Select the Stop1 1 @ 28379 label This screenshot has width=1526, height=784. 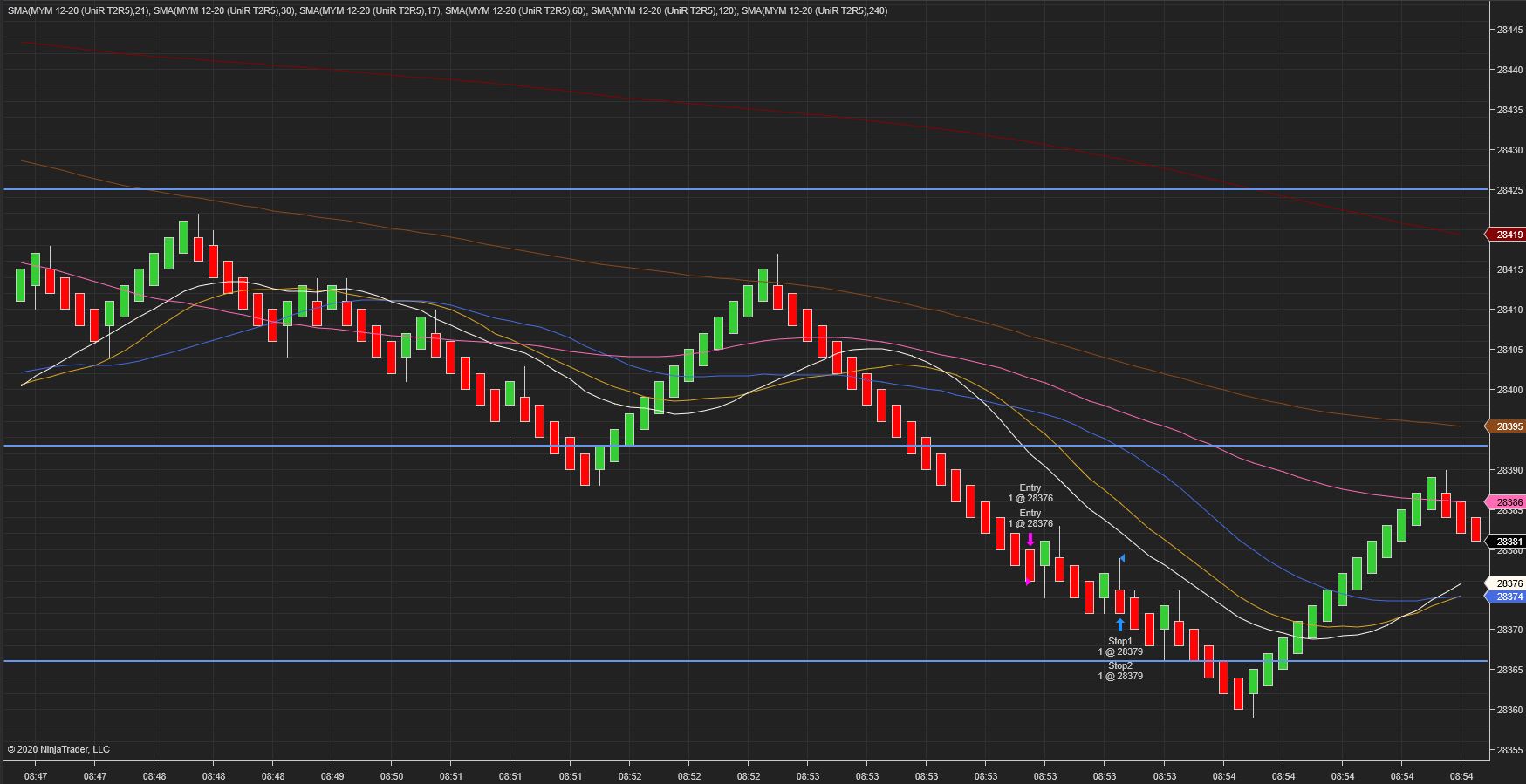[1120, 646]
